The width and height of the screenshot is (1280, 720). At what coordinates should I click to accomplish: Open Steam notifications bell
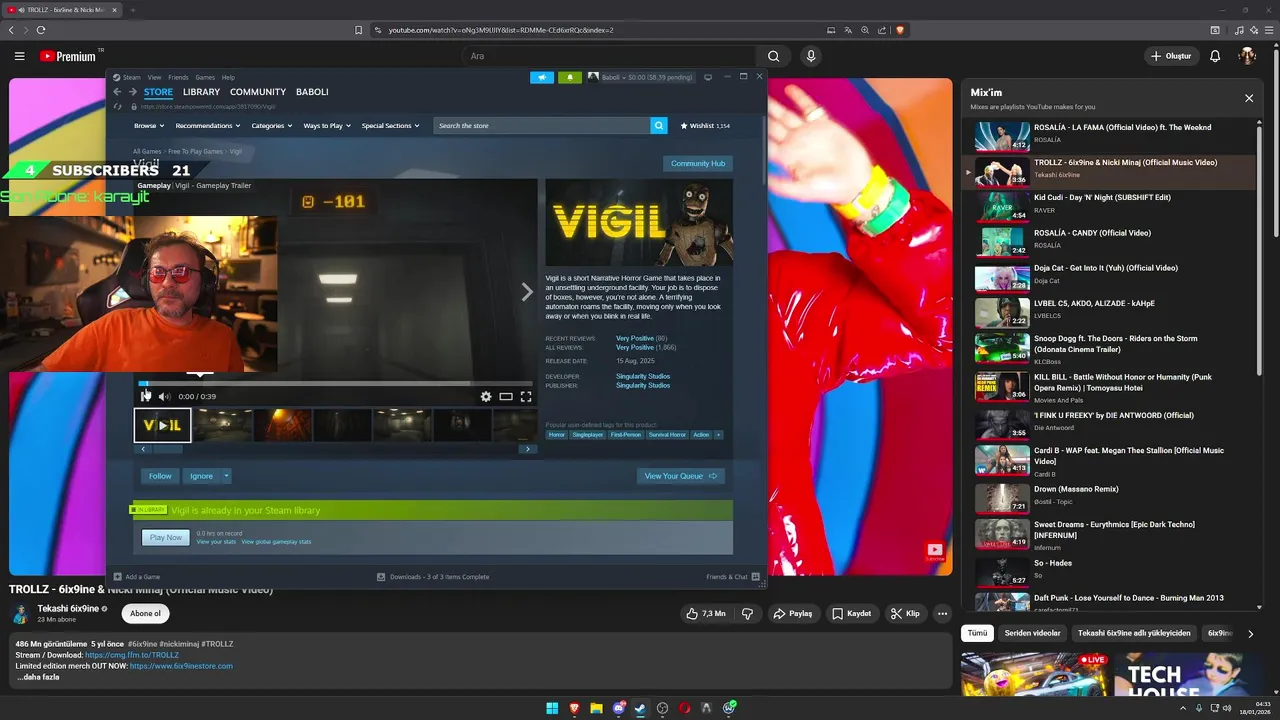[x=570, y=77]
